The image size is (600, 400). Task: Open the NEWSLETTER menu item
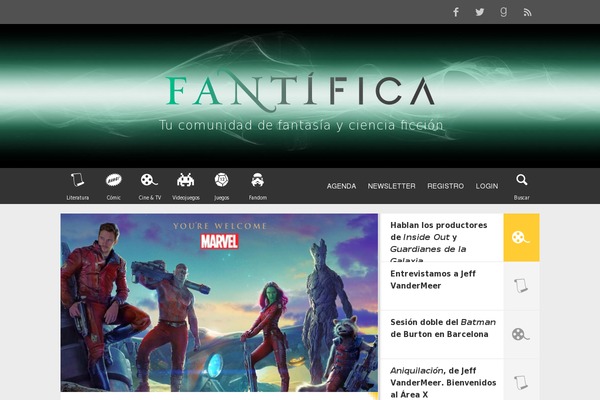[x=391, y=186]
